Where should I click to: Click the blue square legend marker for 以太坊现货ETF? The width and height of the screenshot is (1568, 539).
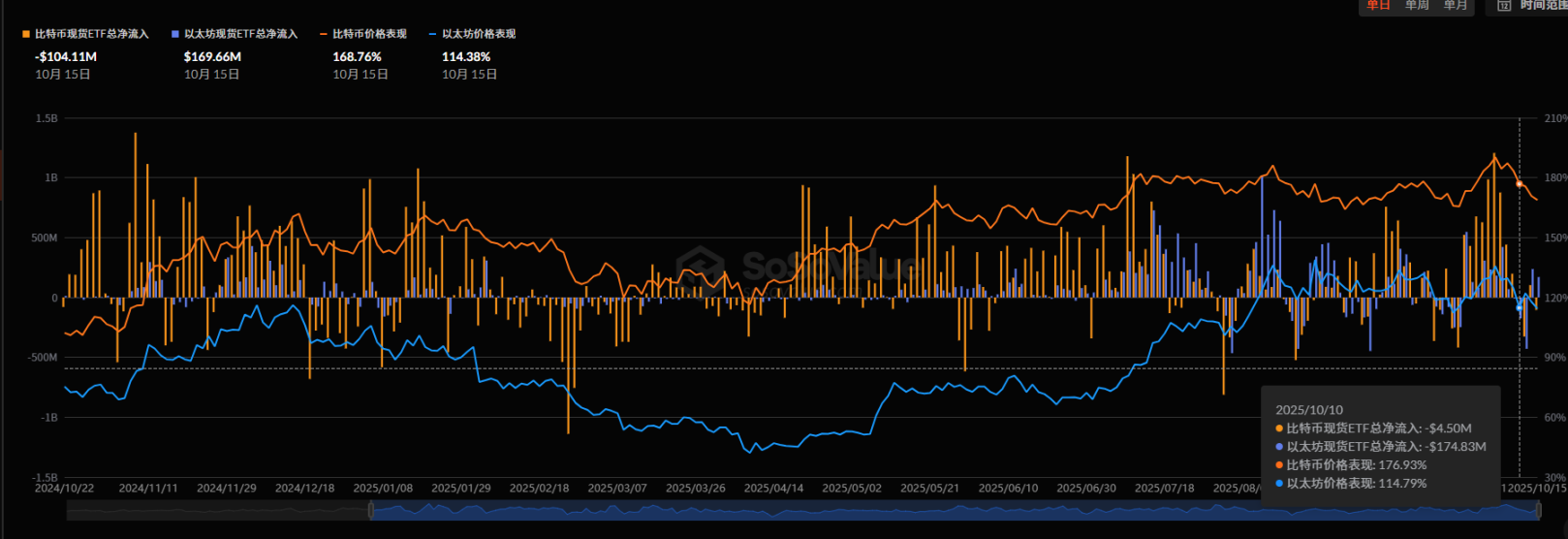175,34
